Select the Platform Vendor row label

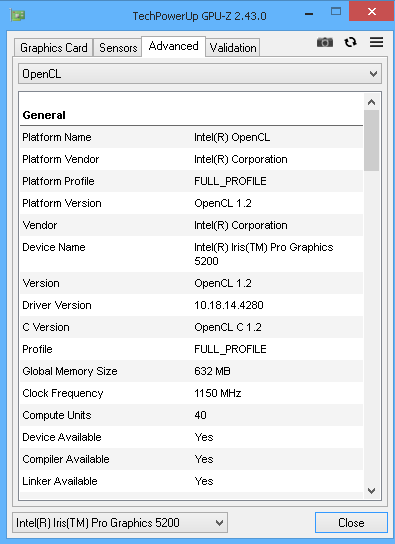(x=61, y=159)
